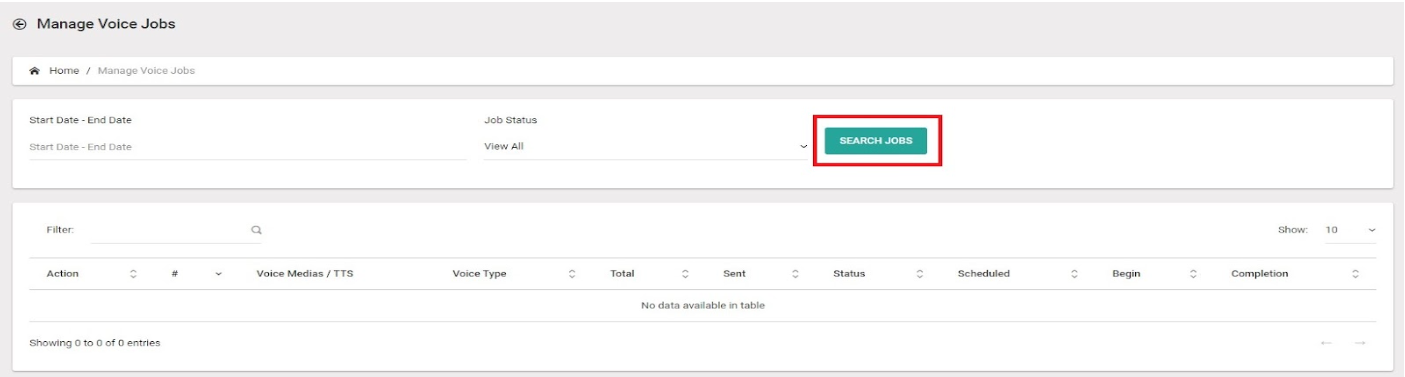
Task: Sort table by Action column arrows
Action: (x=133, y=274)
